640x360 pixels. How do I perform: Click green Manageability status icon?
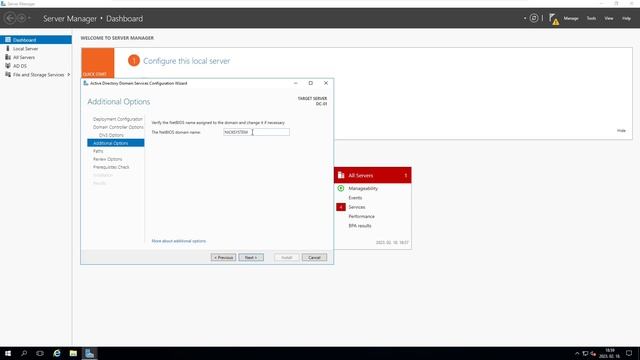pyautogui.click(x=341, y=188)
